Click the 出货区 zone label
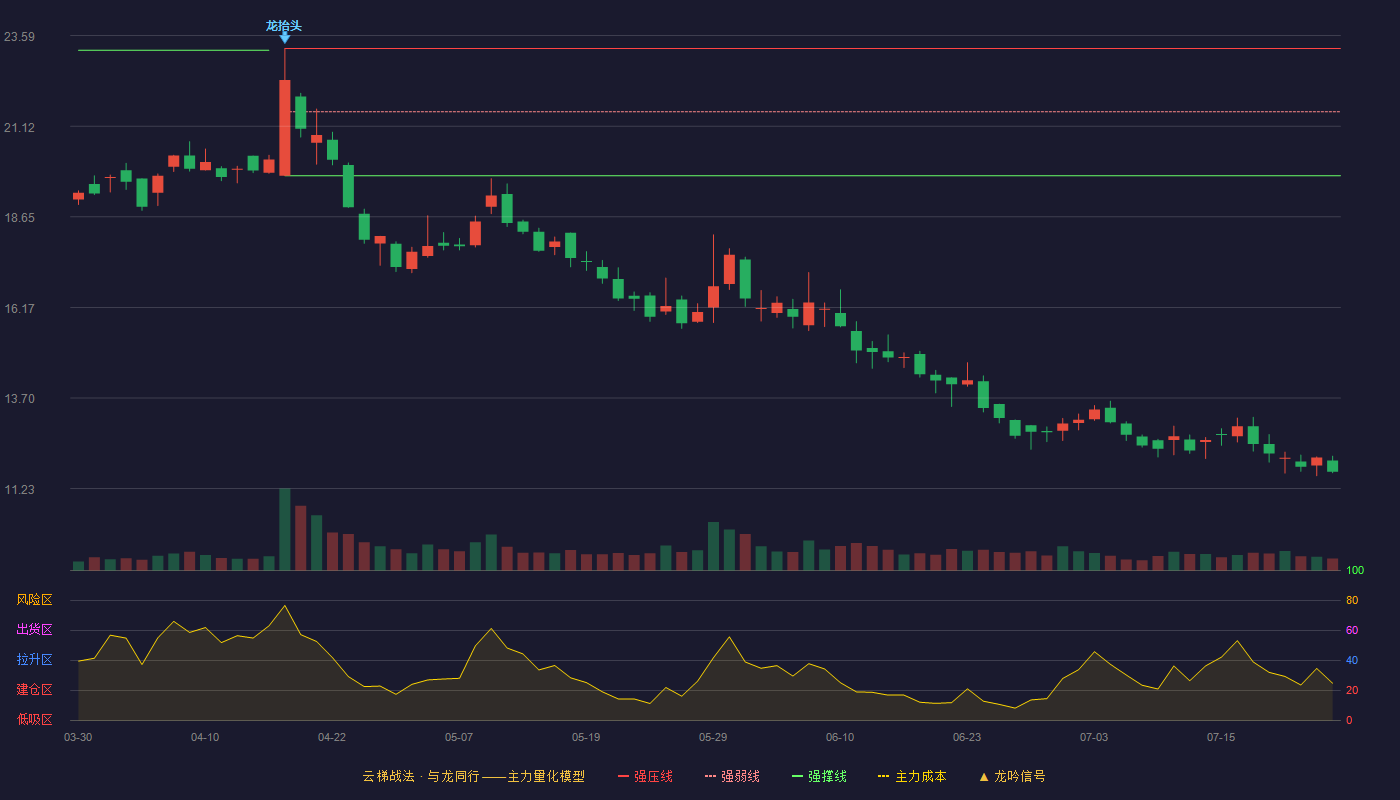 click(x=34, y=630)
